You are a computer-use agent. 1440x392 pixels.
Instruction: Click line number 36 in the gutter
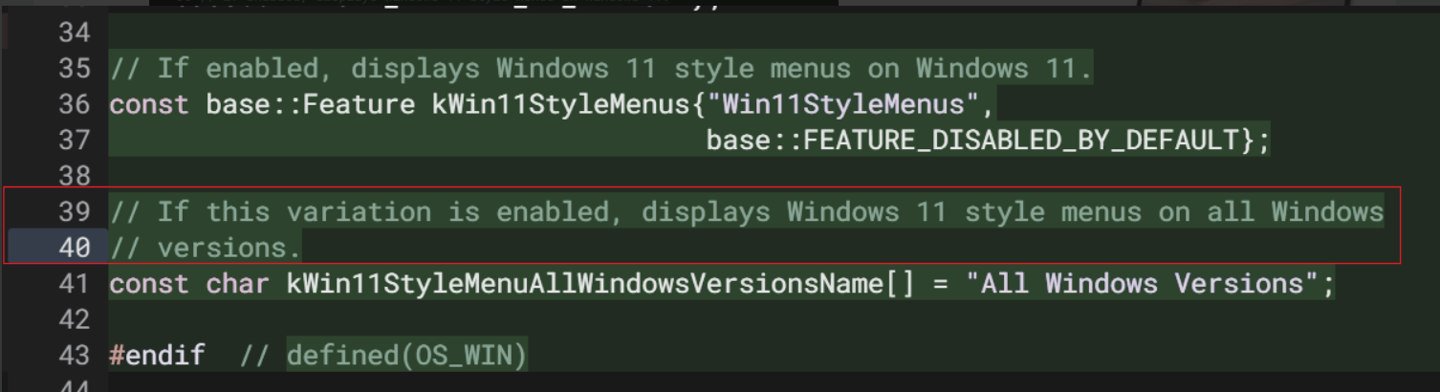tap(74, 104)
